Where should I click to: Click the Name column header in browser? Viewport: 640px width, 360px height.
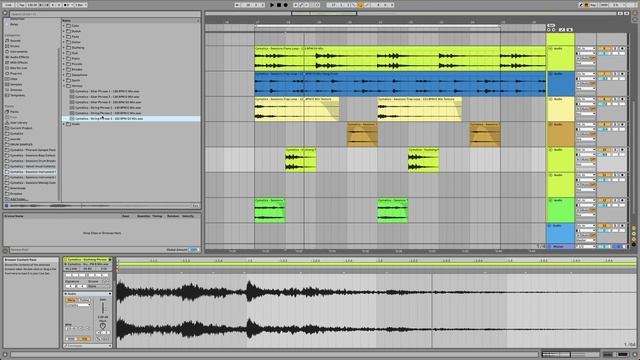(x=67, y=20)
